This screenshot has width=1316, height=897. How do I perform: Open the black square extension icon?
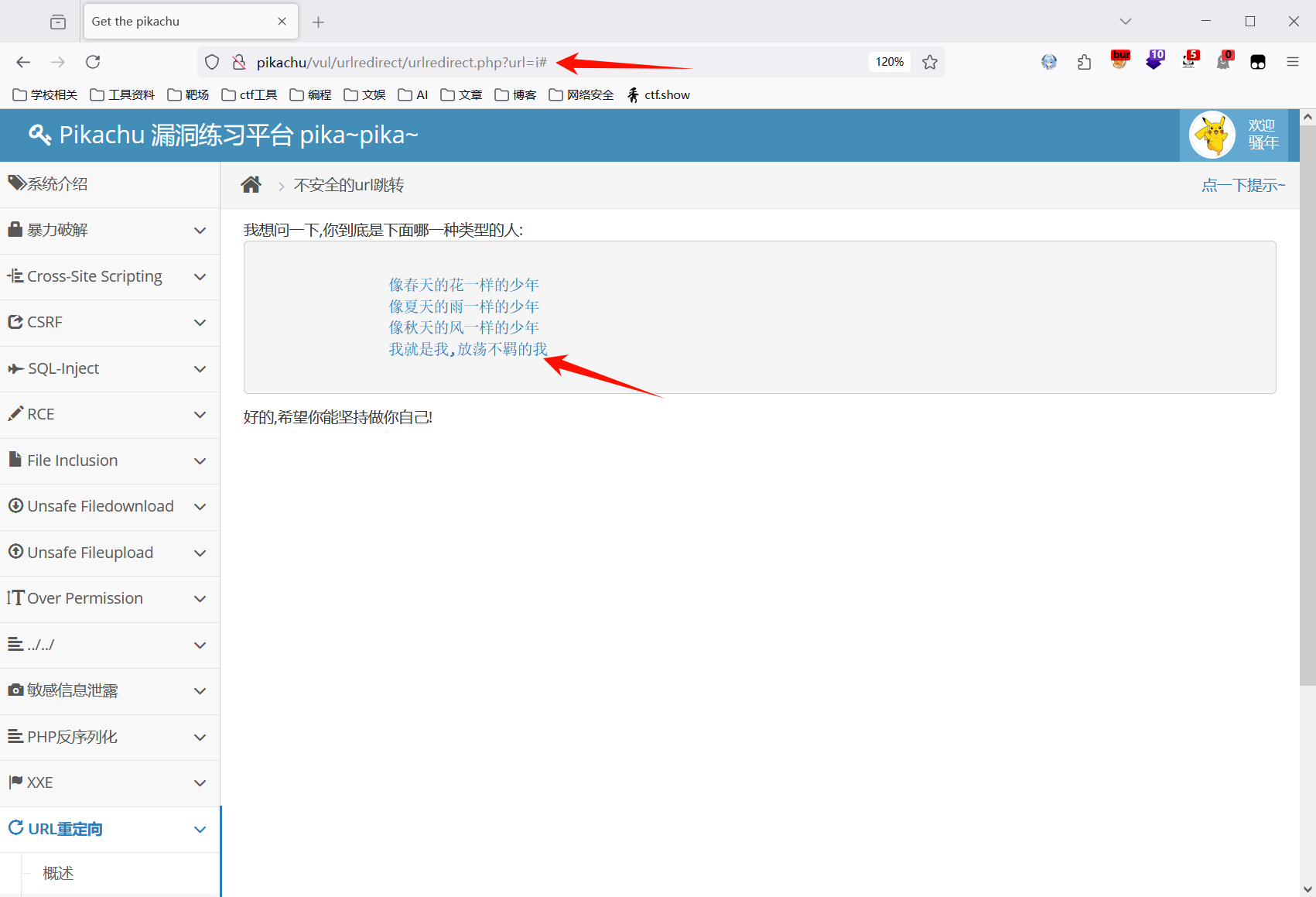1258,62
